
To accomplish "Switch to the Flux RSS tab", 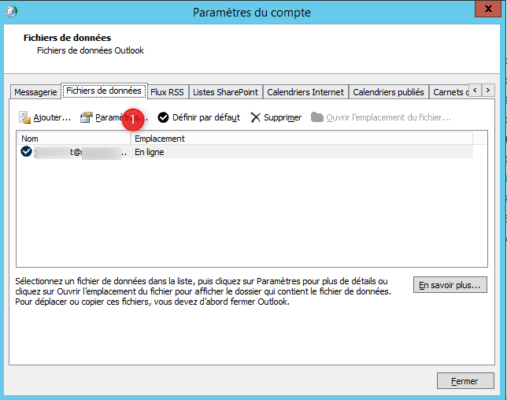I will [167, 92].
